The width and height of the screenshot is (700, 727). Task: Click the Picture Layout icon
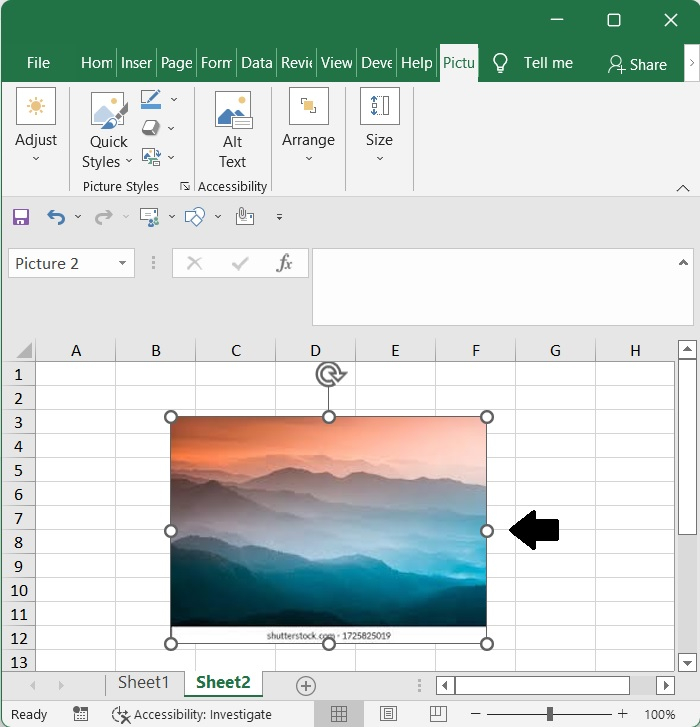pos(151,157)
